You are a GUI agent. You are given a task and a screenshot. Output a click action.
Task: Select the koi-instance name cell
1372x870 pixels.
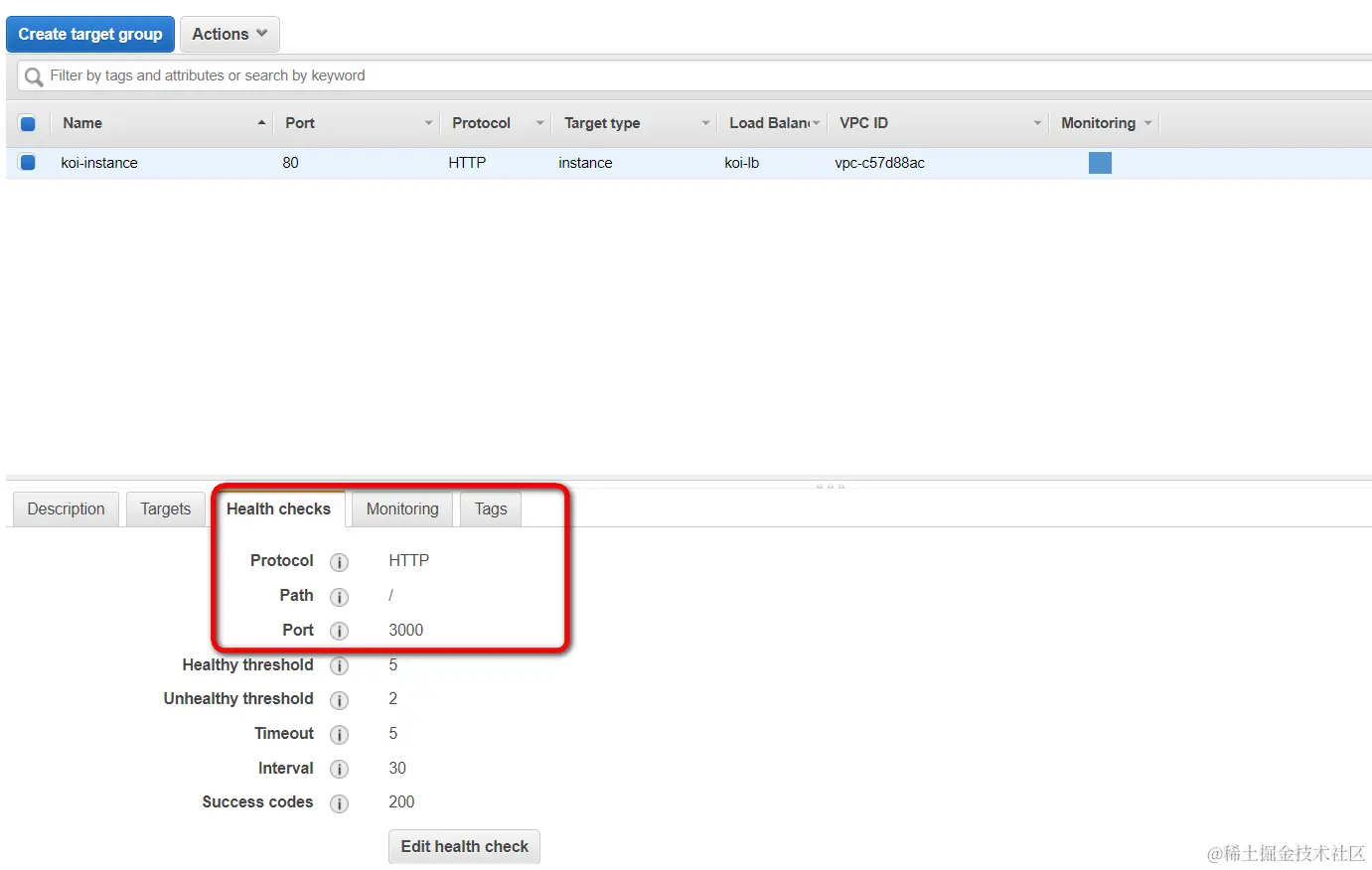coord(99,163)
